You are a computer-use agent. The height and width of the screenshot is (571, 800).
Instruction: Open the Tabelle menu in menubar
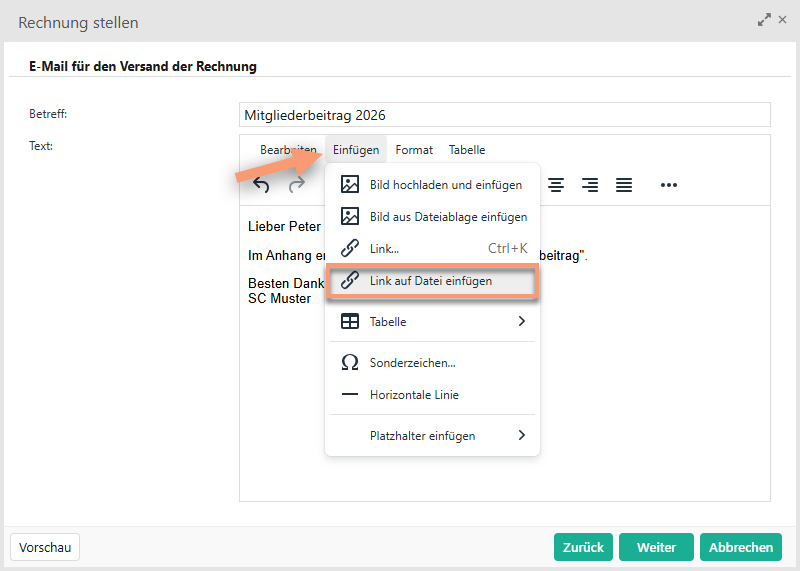coord(467,150)
